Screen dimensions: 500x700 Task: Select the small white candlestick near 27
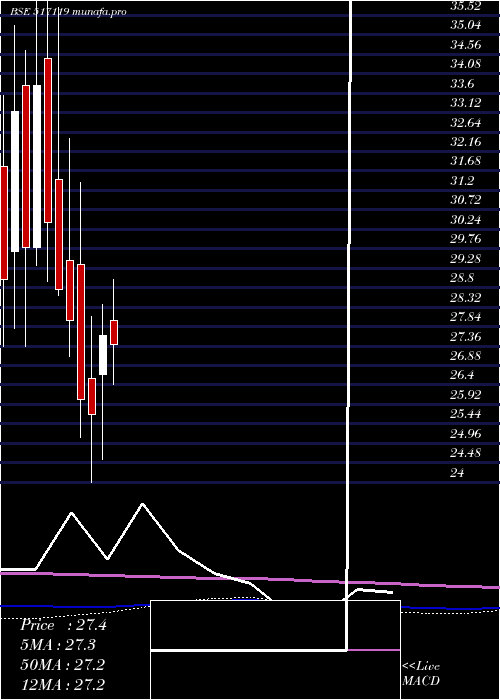(103, 355)
